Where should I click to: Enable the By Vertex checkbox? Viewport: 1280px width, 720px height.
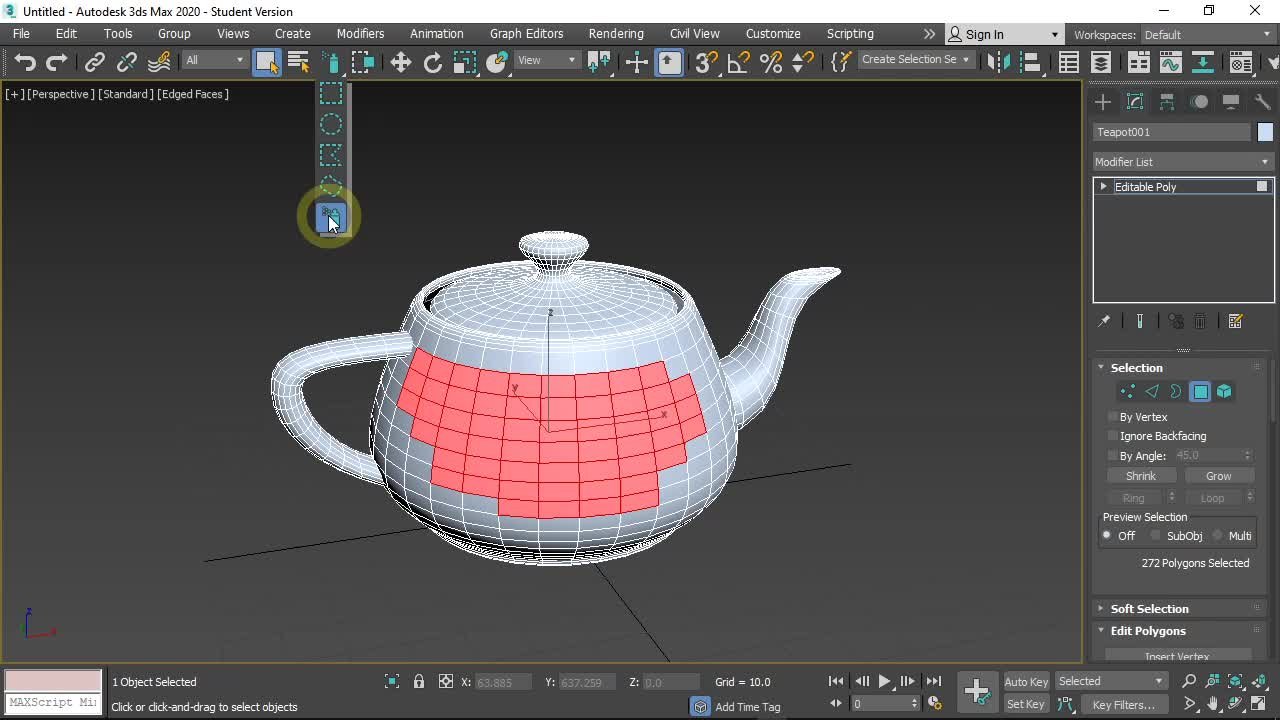[1113, 417]
